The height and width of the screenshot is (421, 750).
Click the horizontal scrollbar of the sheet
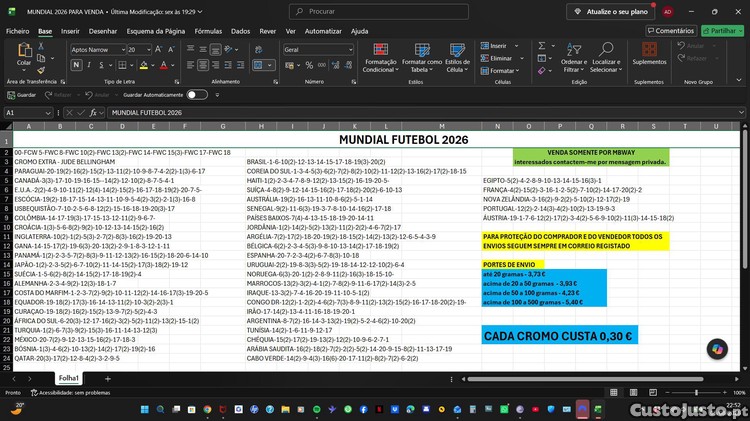click(585, 379)
